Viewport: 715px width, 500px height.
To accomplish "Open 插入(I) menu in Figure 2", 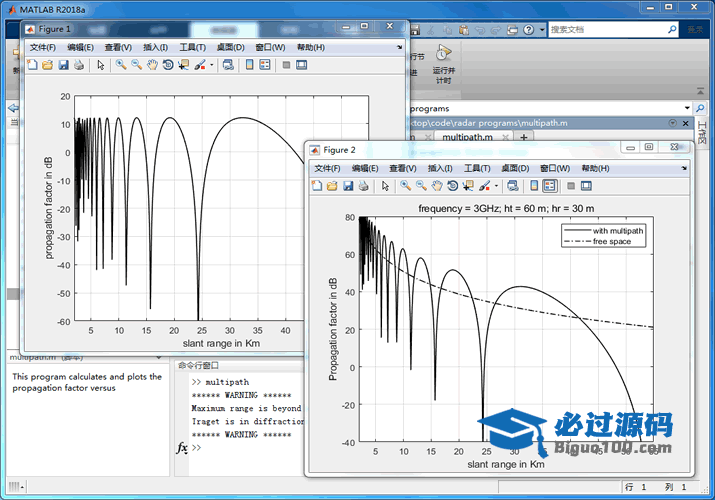I will (440, 168).
